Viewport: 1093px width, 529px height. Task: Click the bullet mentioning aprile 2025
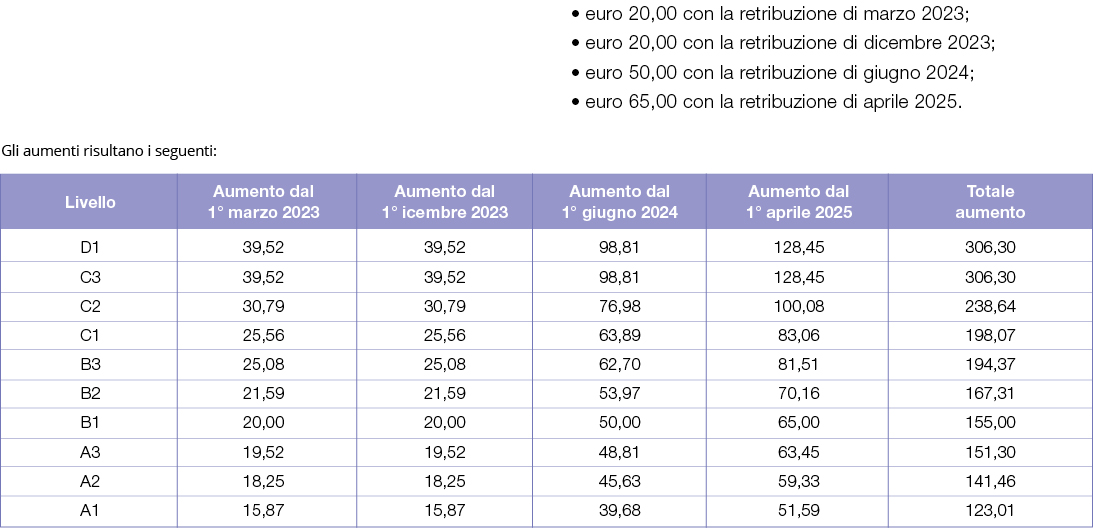[767, 102]
